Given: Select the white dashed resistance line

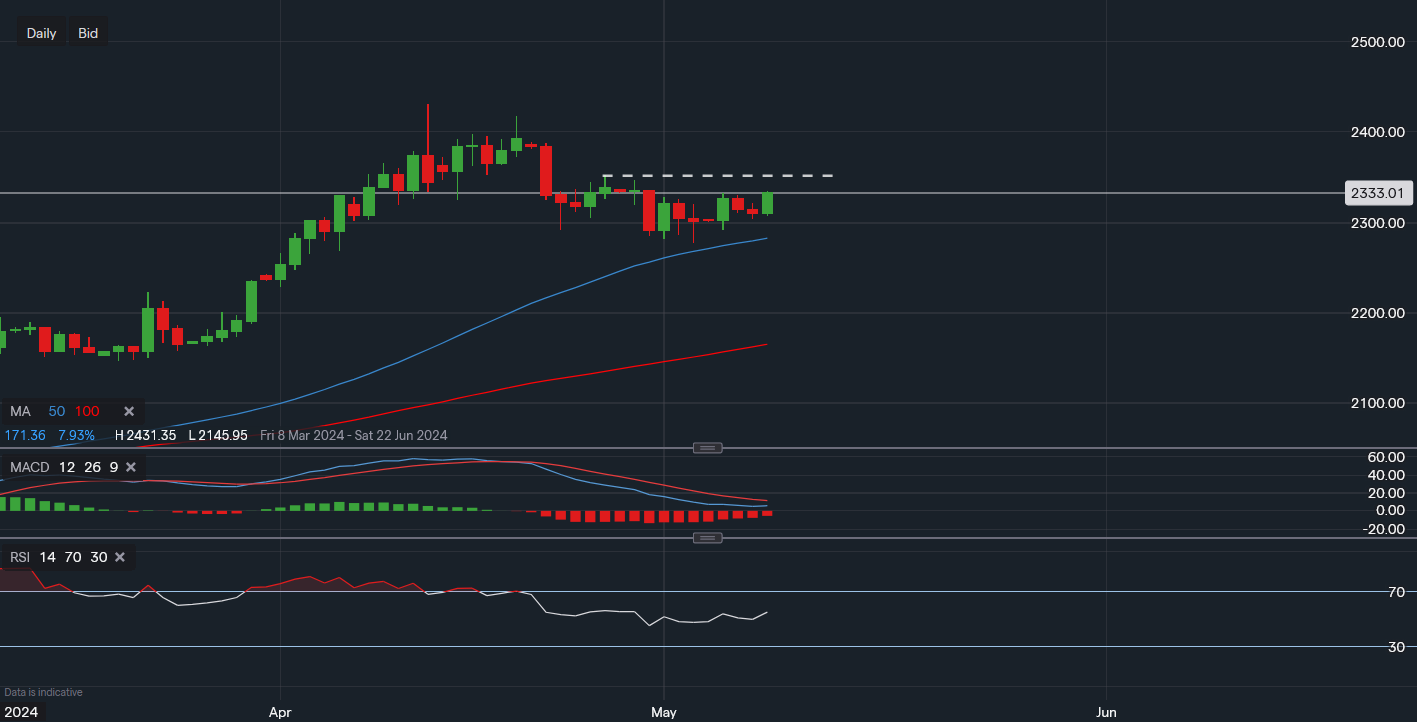Looking at the screenshot, I should 718,176.
